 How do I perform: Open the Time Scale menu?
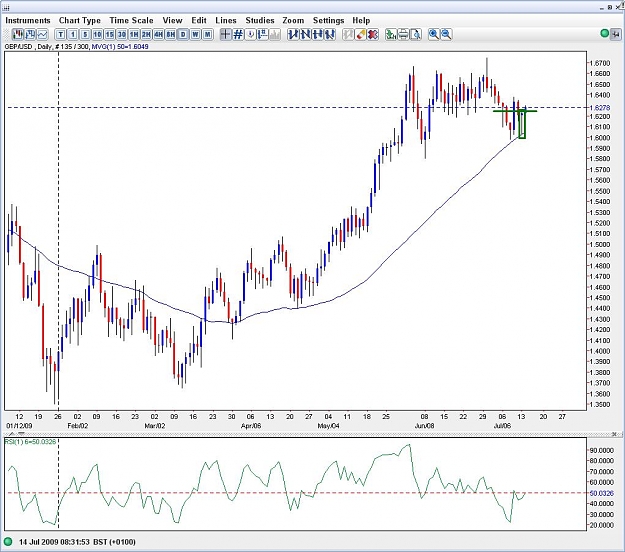(x=132, y=20)
